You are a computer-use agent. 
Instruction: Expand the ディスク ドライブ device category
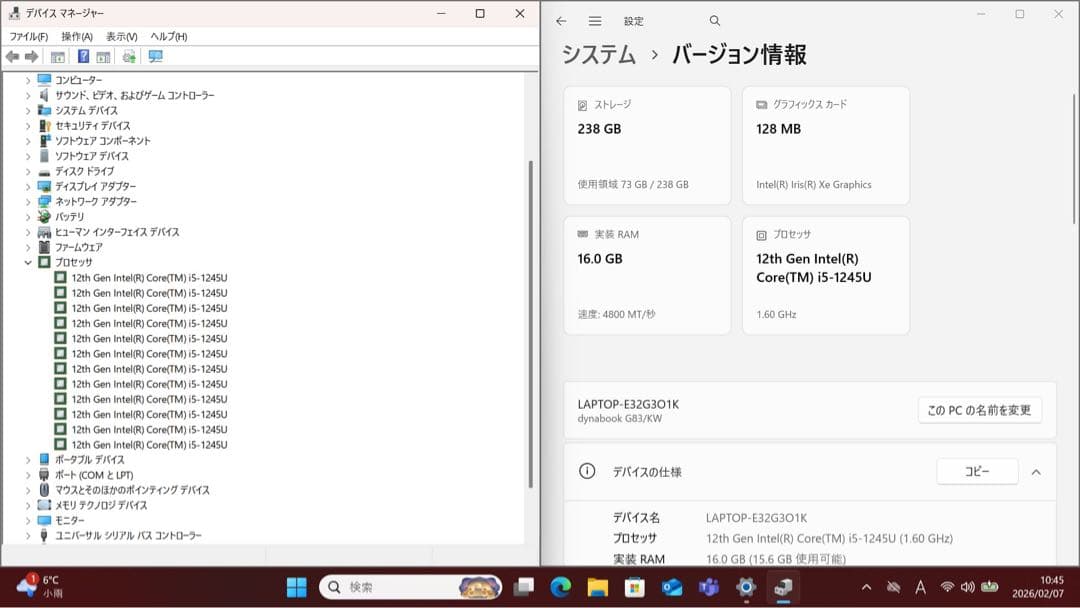pyautogui.click(x=29, y=171)
